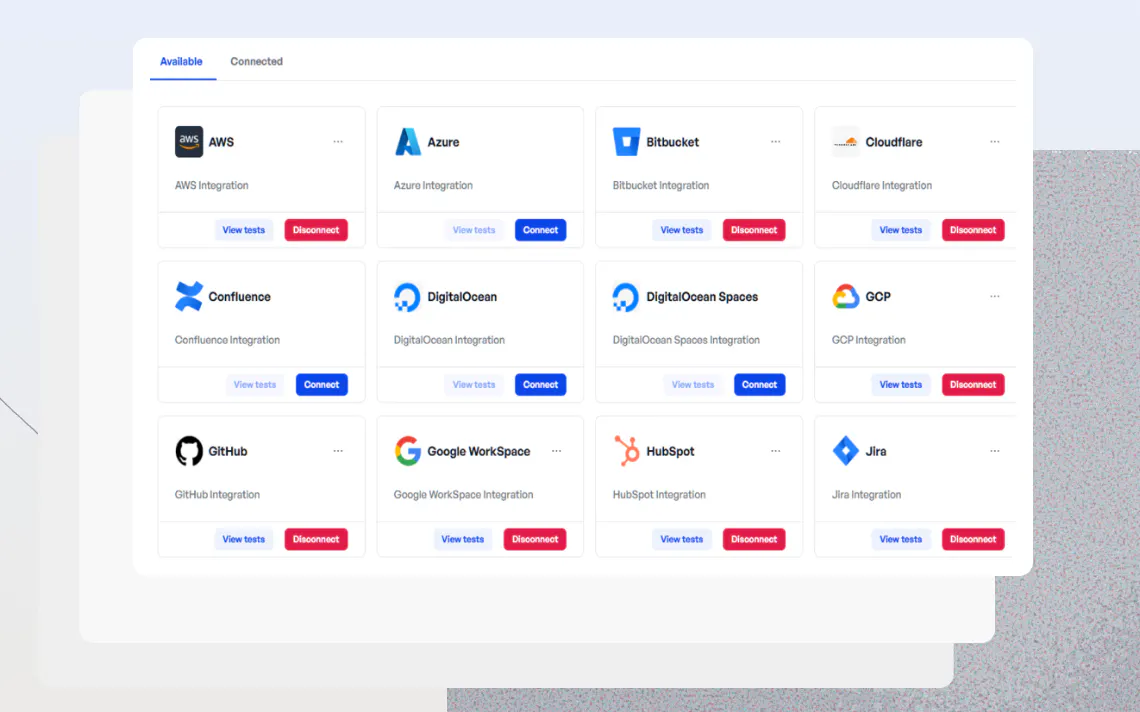Click the Confluence logo icon
The height and width of the screenshot is (712, 1140).
click(189, 297)
